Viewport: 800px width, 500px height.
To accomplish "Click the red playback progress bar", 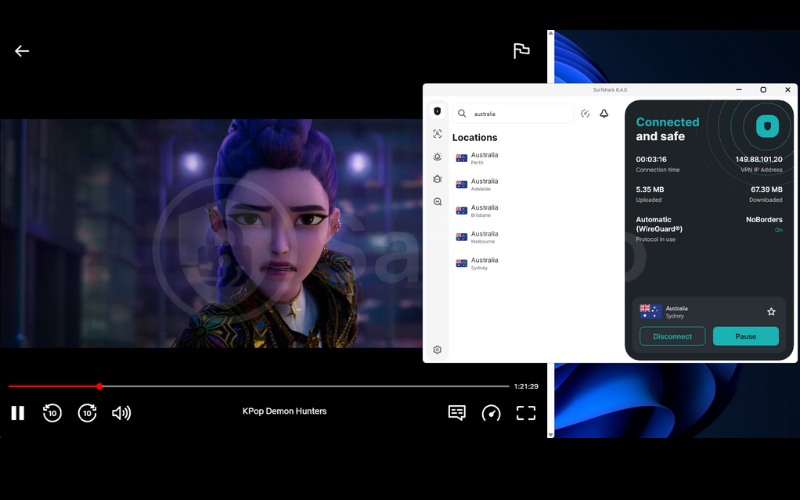I will pos(54,386).
